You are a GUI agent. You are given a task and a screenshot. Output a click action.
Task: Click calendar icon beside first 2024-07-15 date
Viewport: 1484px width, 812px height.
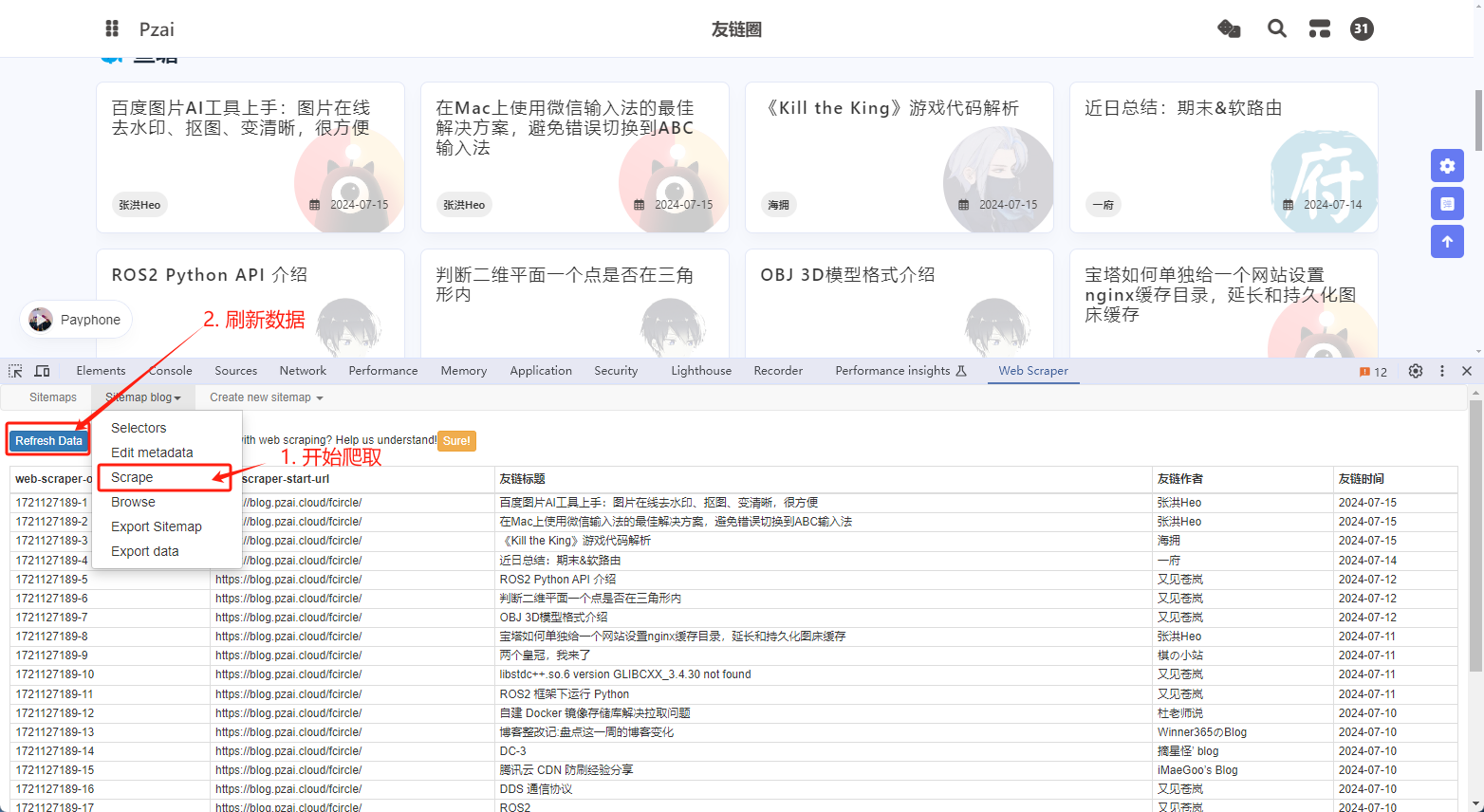click(x=315, y=205)
